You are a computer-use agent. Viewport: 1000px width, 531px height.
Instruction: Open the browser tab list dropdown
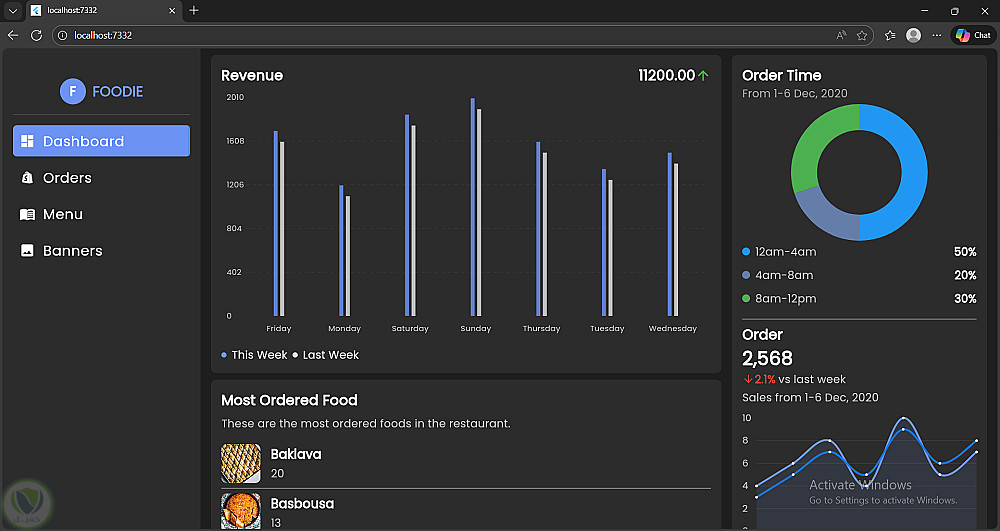pos(12,10)
